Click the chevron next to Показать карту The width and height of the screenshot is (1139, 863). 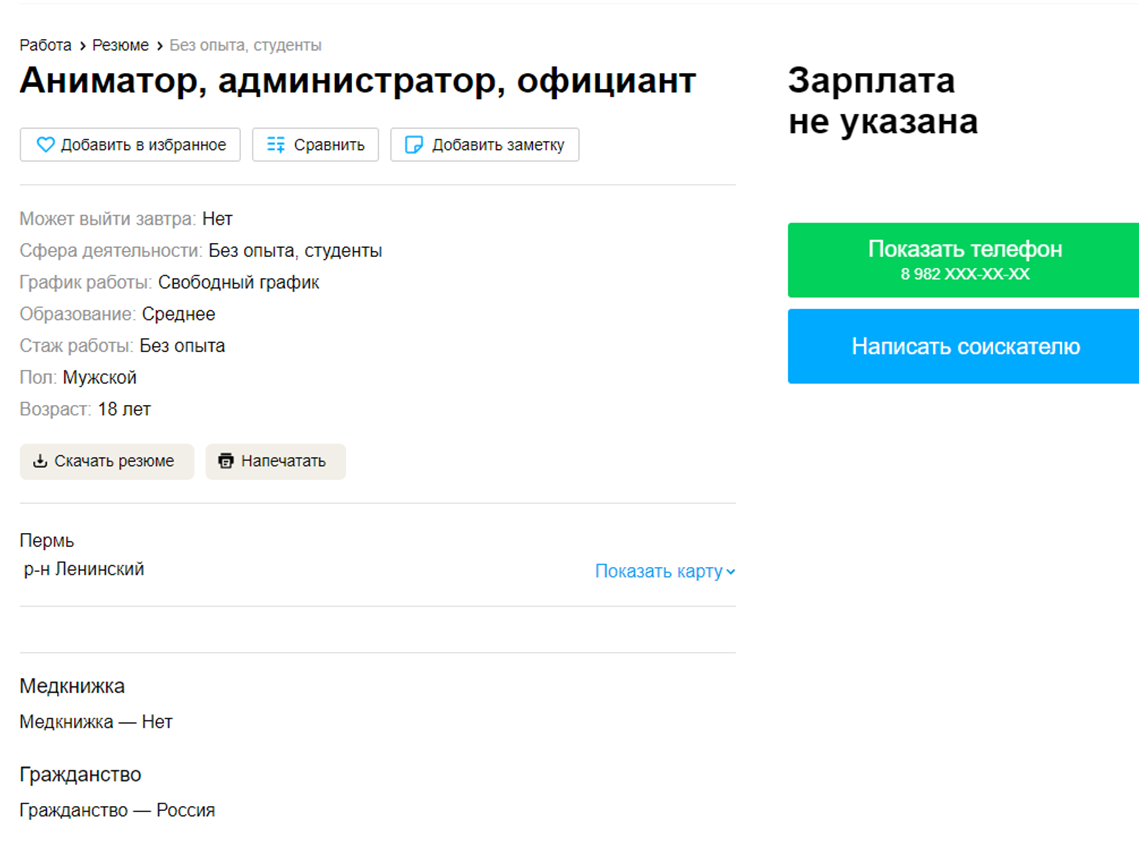731,572
